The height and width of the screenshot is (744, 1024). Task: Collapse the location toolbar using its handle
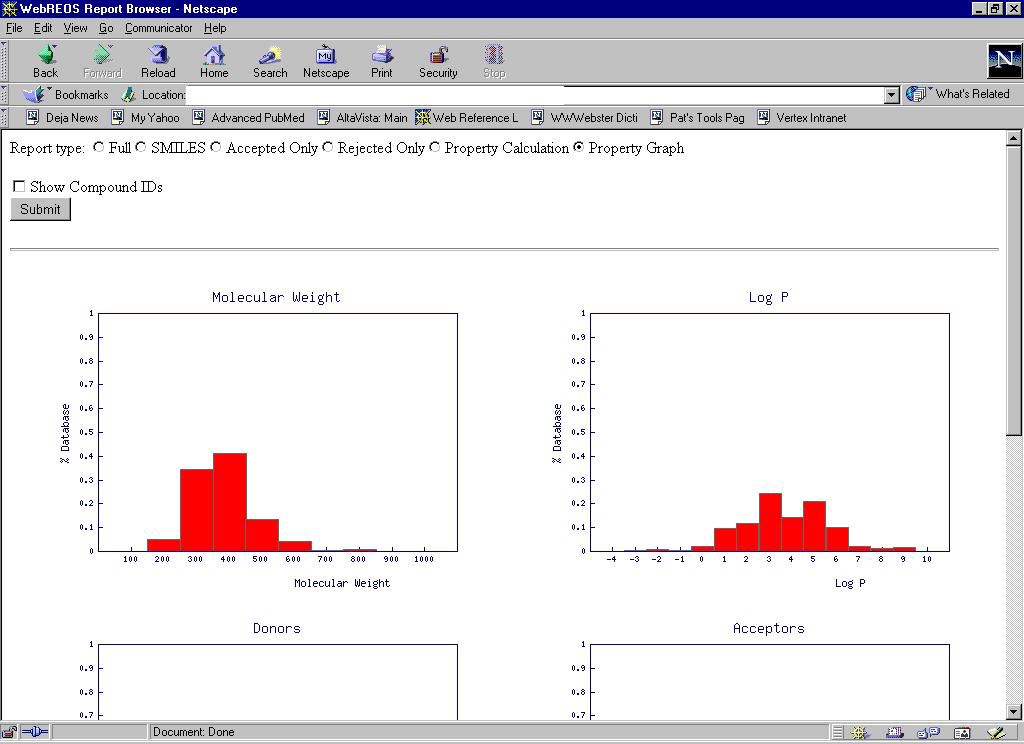point(4,95)
